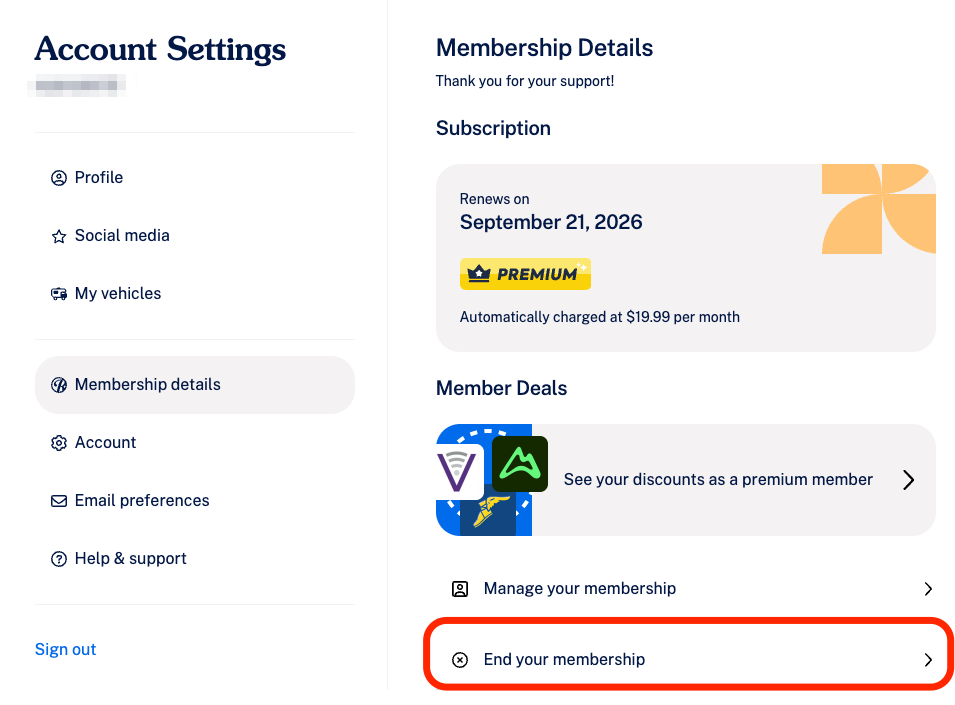Click the Email preferences envelope icon
Viewport: 955px width, 705px height.
coord(58,501)
